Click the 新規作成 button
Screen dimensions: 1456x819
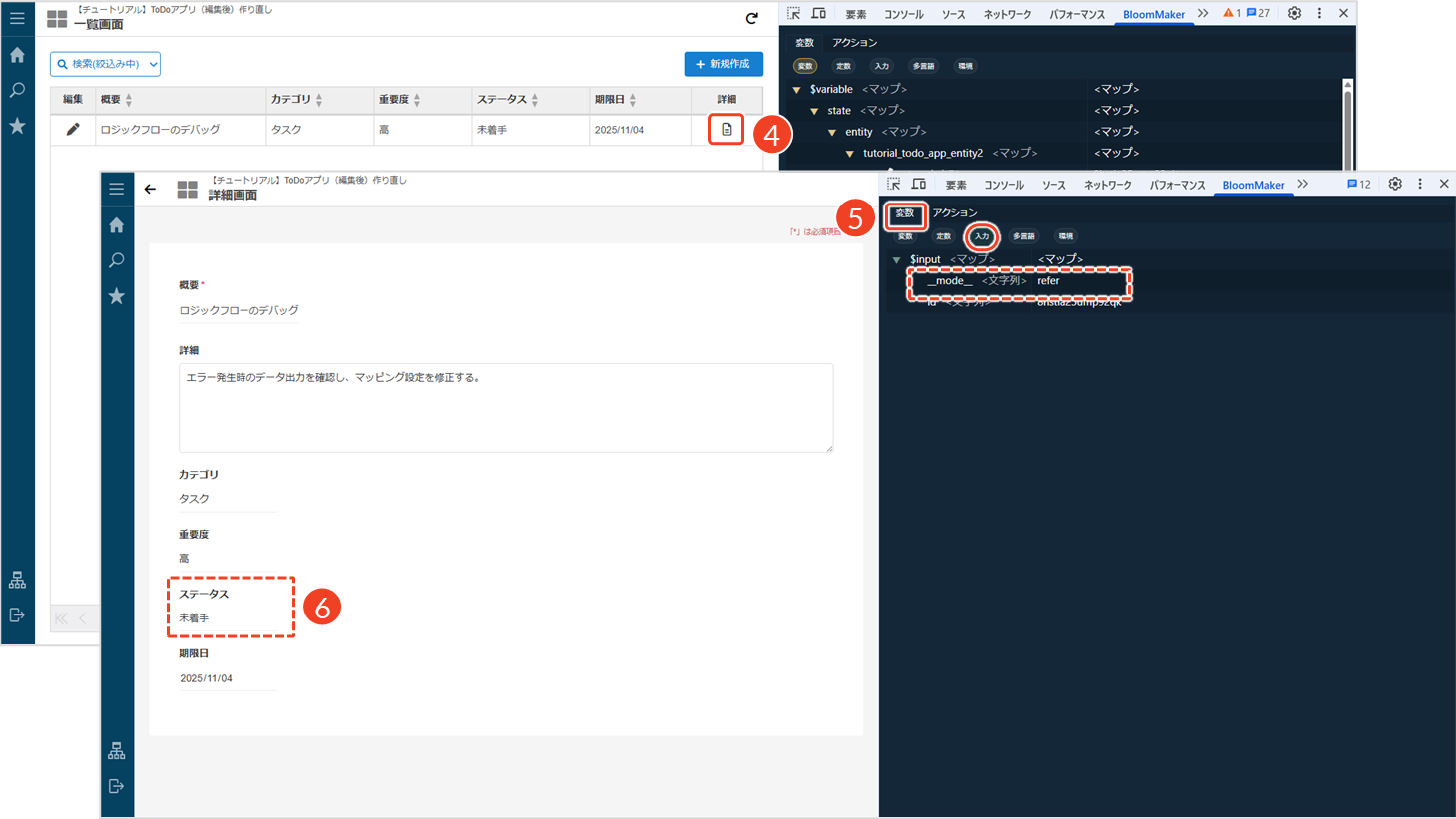pyautogui.click(x=724, y=64)
